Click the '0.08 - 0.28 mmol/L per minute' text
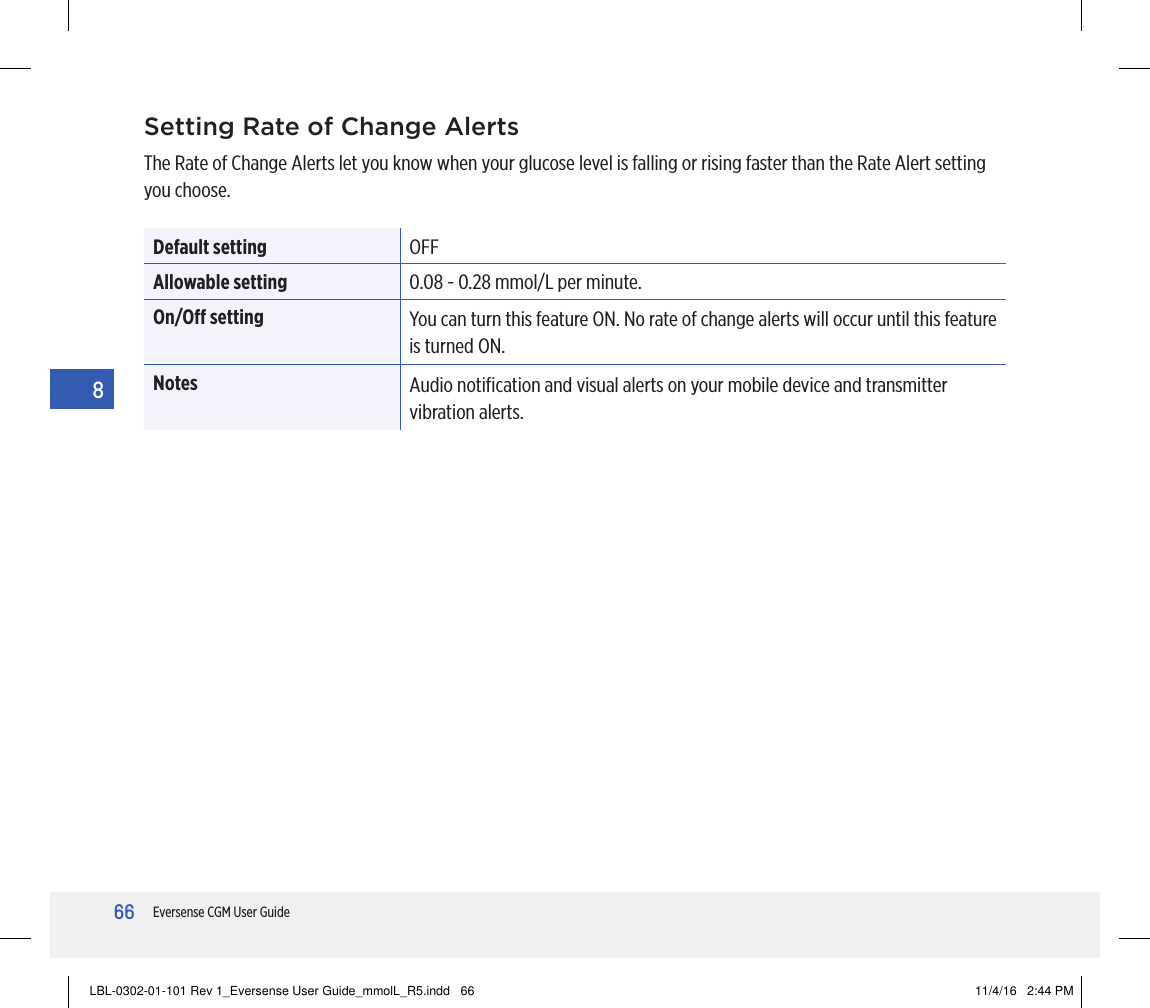 click(x=525, y=281)
